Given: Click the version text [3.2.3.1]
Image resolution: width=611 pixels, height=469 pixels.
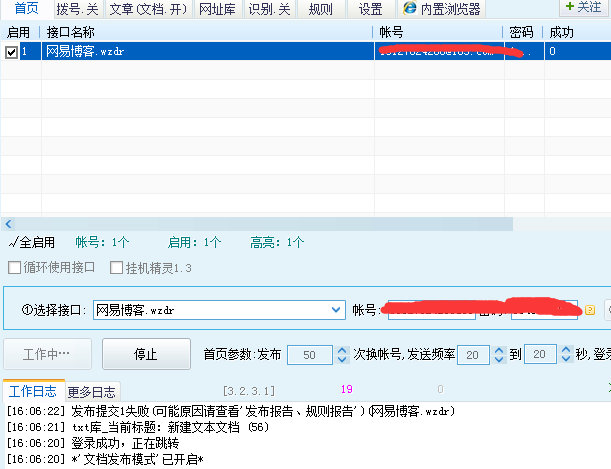Looking at the screenshot, I should (249, 391).
